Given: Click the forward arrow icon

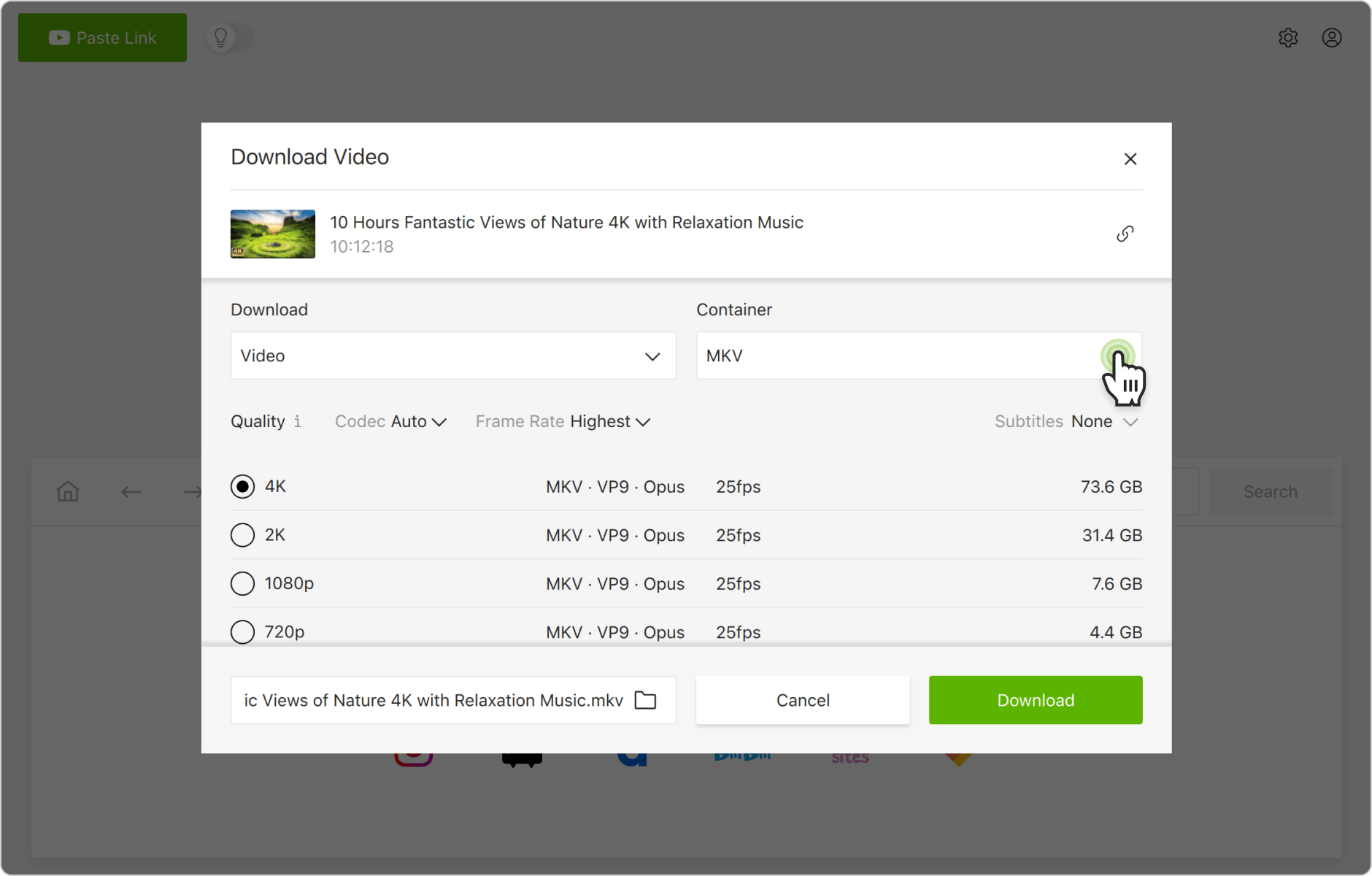Looking at the screenshot, I should pos(191,491).
